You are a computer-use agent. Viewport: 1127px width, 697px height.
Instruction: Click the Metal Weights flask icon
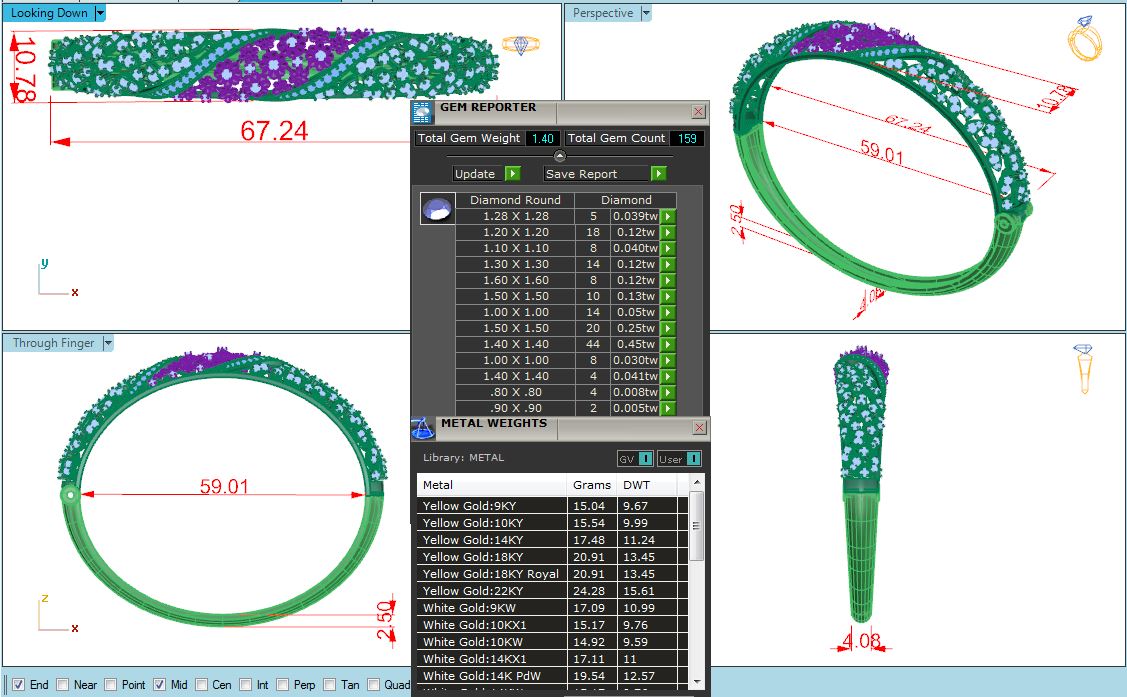click(x=423, y=428)
